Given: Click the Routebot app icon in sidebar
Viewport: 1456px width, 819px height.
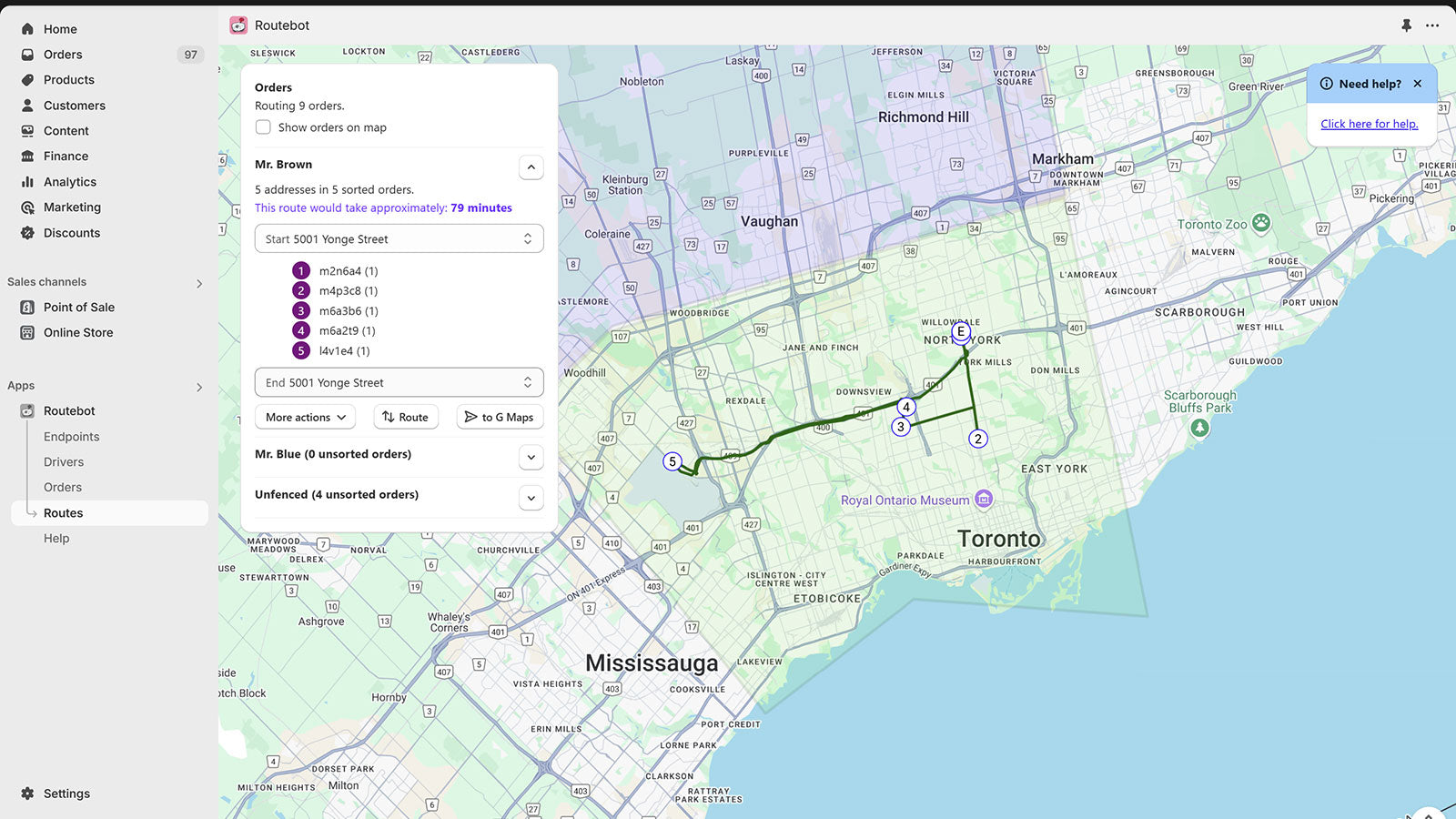Looking at the screenshot, I should [27, 411].
